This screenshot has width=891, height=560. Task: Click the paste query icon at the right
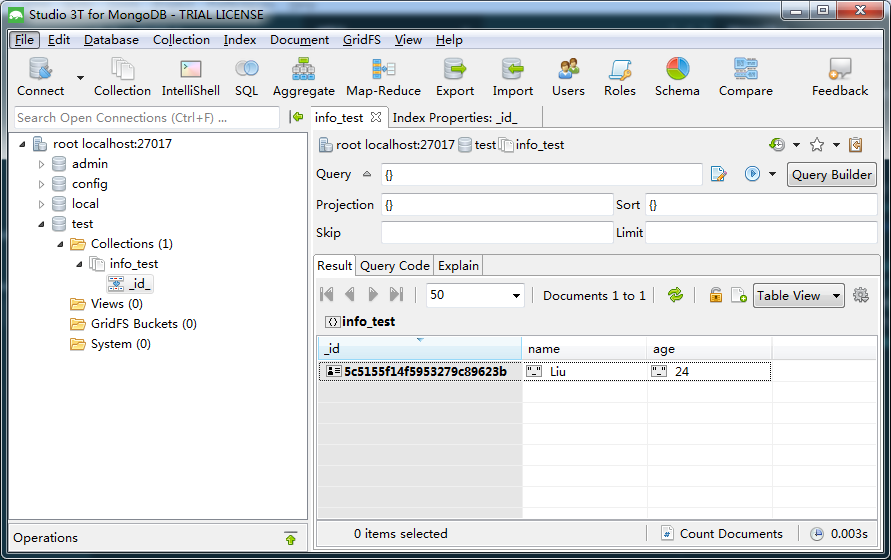point(855,144)
